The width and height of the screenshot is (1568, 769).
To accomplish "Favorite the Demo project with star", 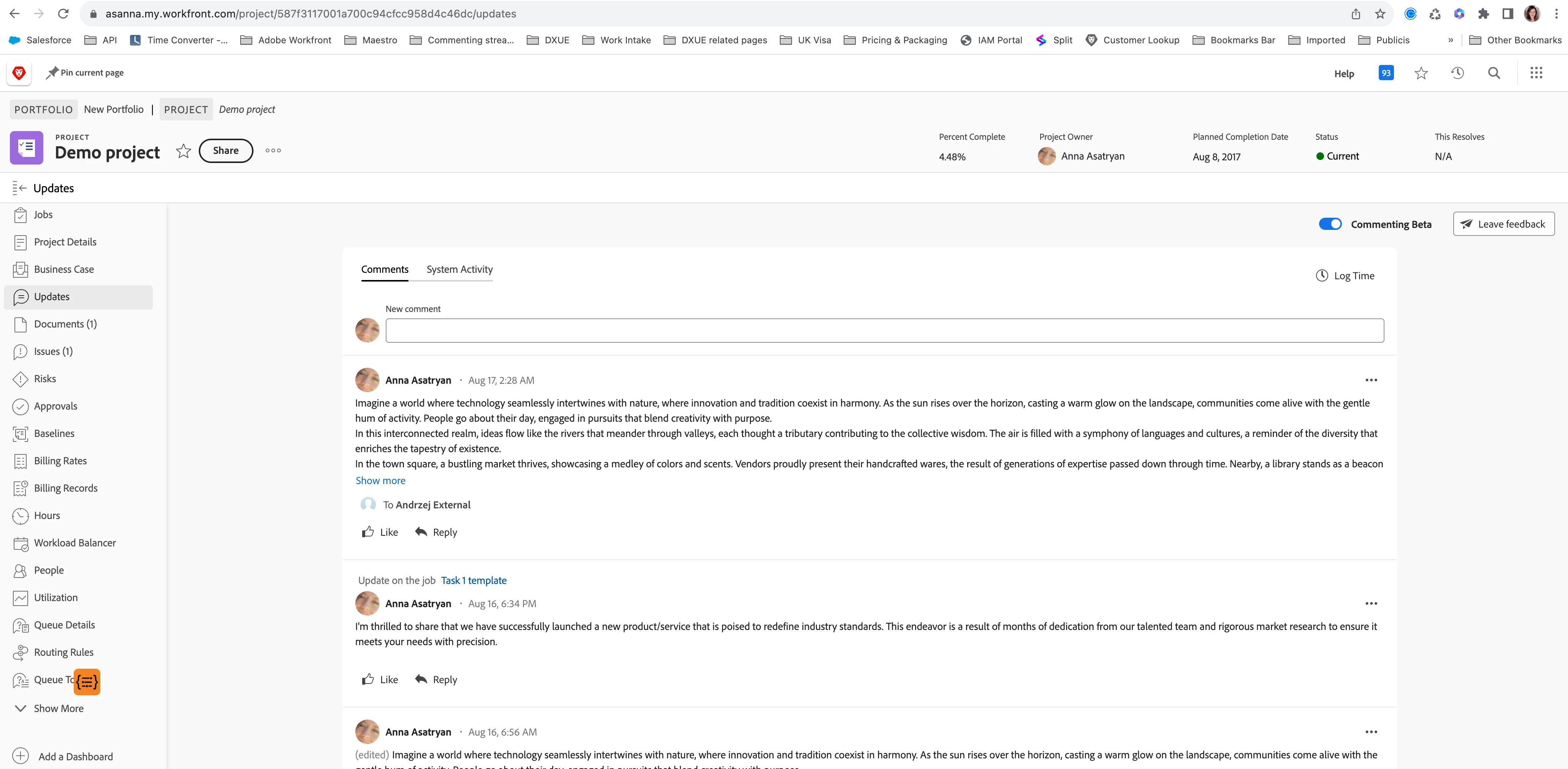I will coord(183,151).
